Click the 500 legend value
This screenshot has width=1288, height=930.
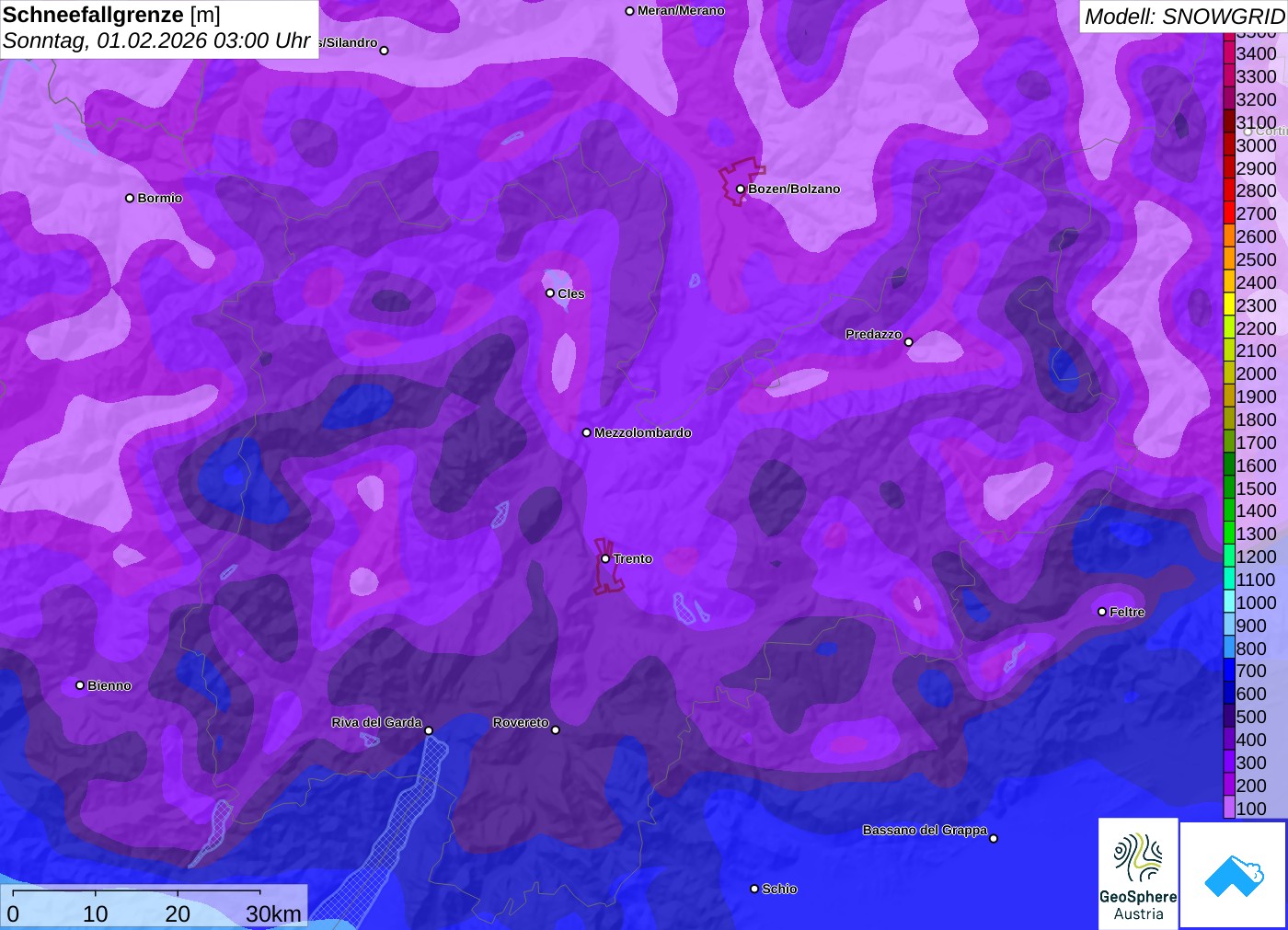click(x=1251, y=717)
